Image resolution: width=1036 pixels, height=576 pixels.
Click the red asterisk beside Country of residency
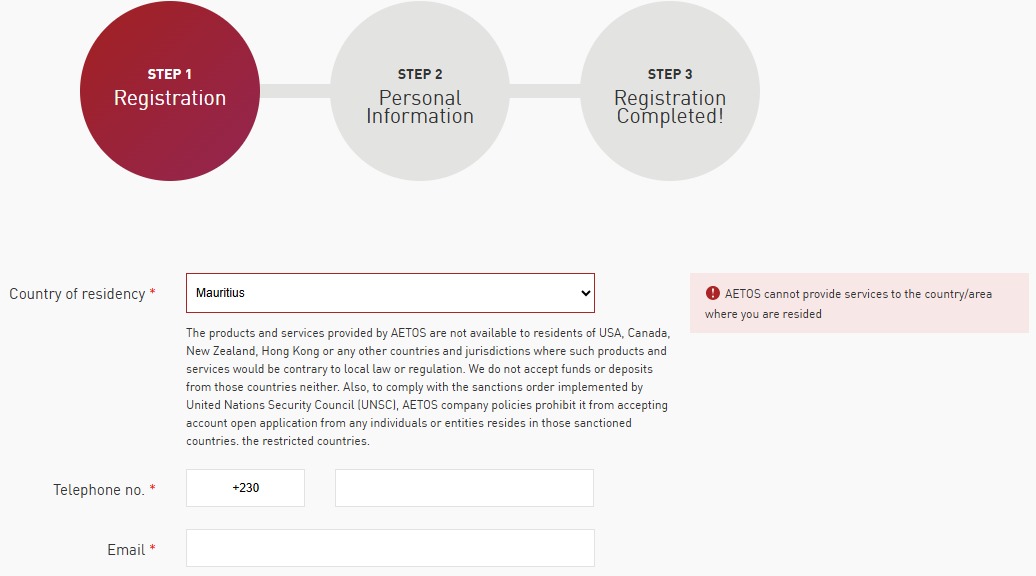click(152, 294)
